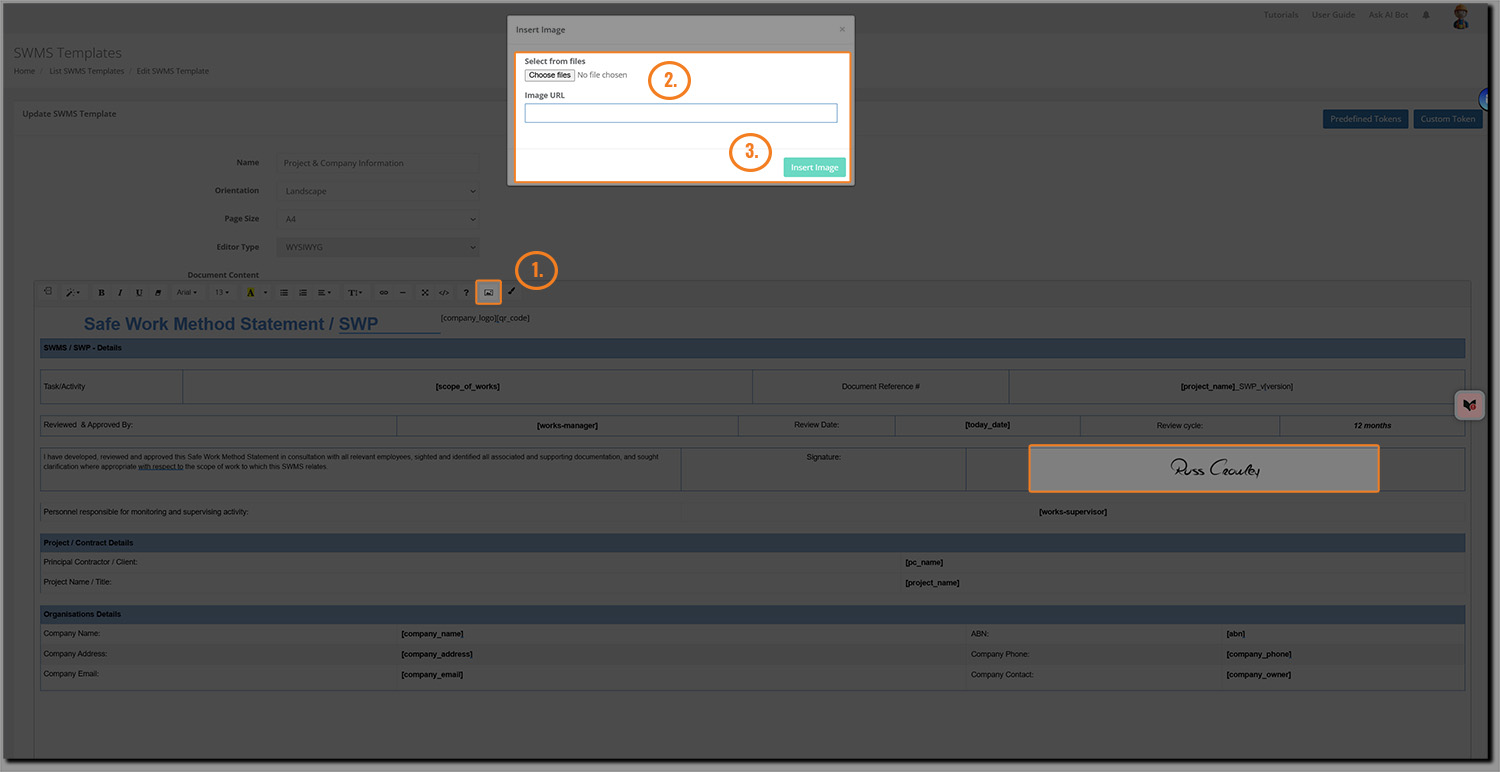
Task: Click the Insert Image button
Action: 814,167
